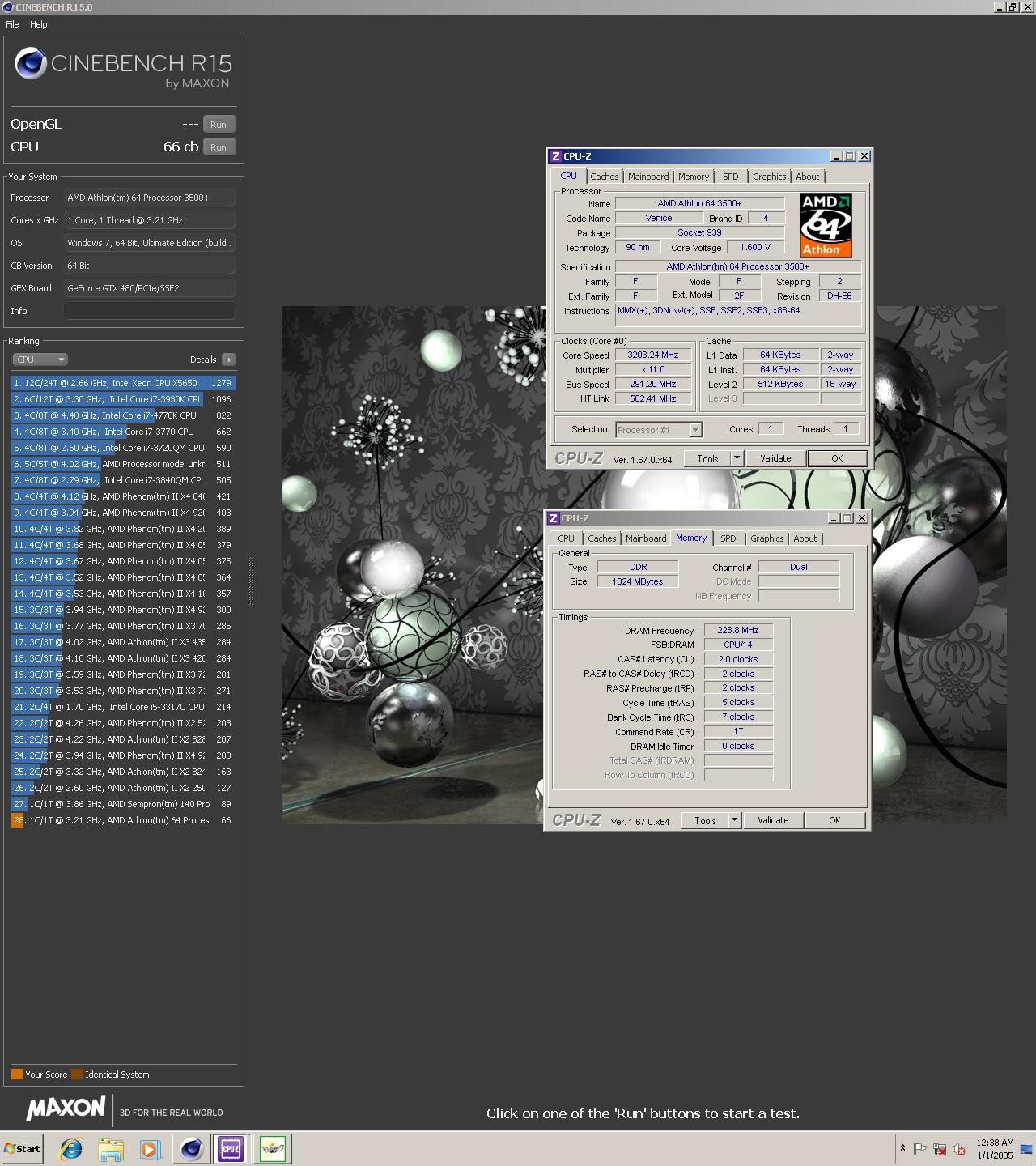Click the volume speaker tray icon
The image size is (1036, 1166).
pyautogui.click(x=959, y=1148)
